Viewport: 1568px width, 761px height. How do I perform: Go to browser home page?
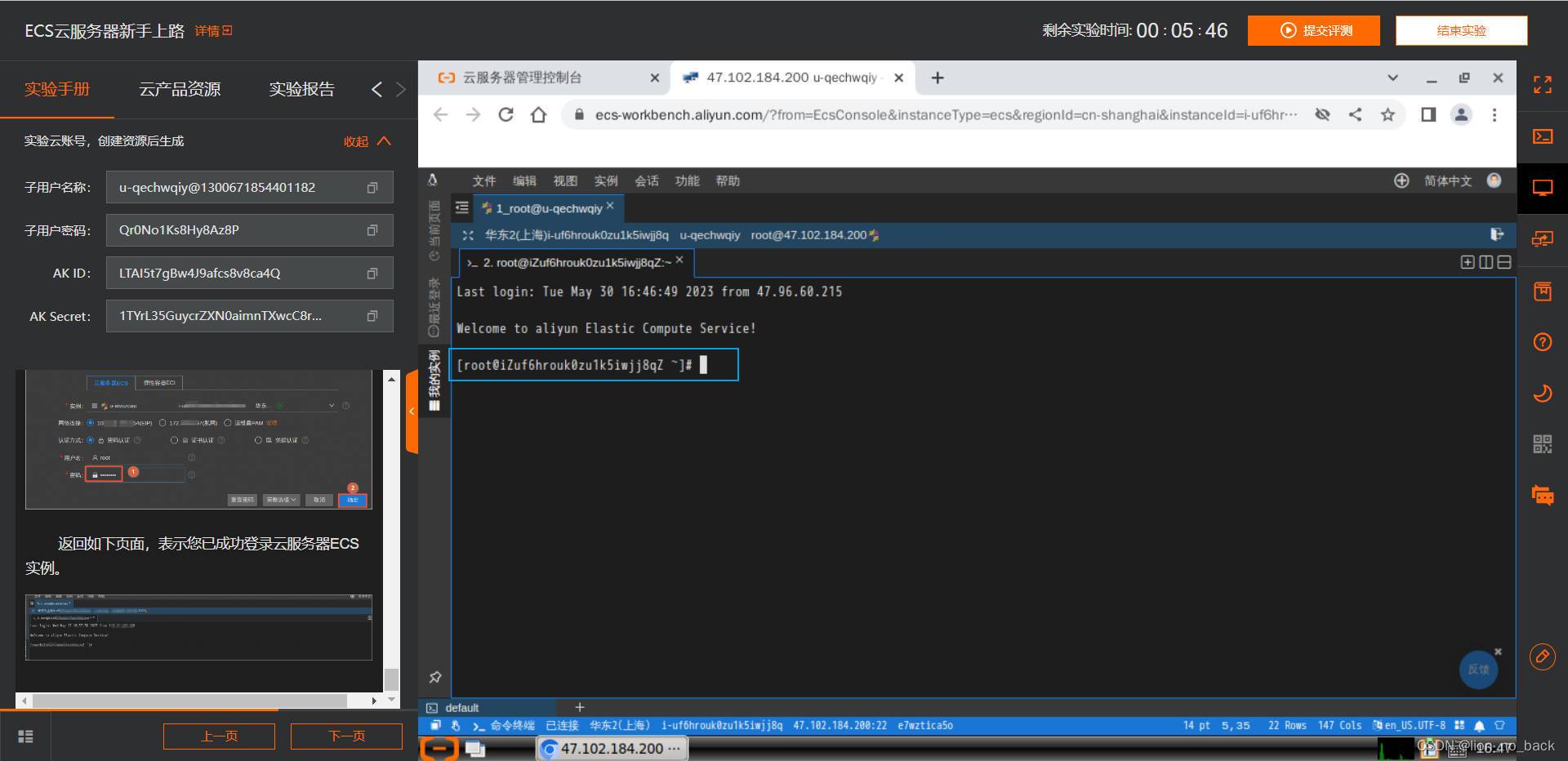click(538, 115)
